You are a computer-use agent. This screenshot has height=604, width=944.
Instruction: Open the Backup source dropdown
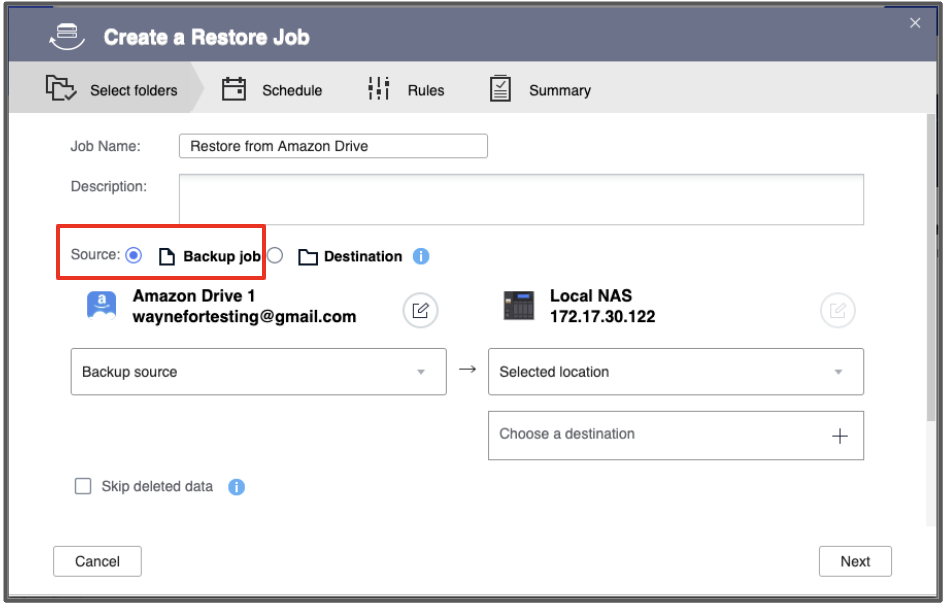tap(258, 372)
